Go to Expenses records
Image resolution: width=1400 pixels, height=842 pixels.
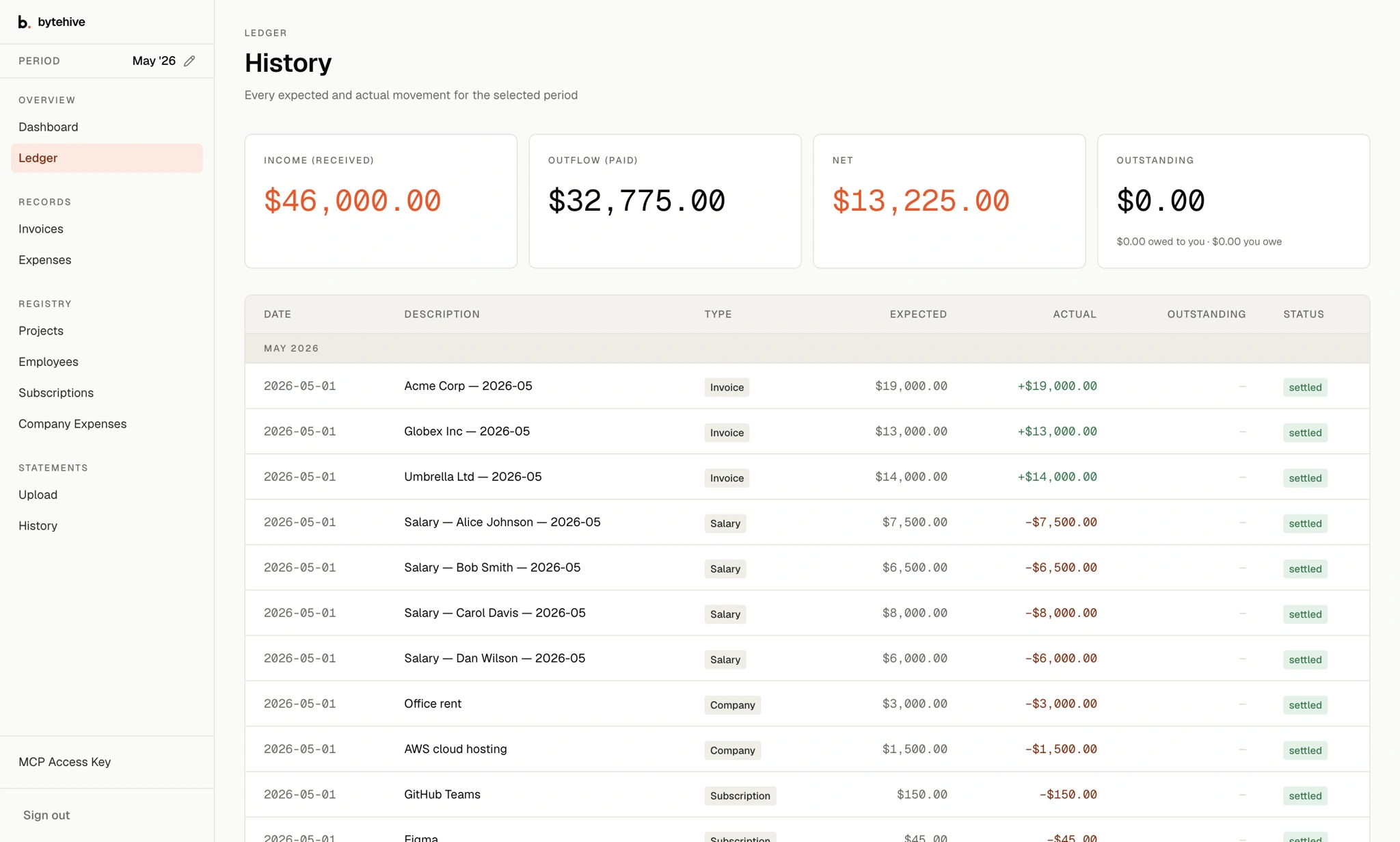[x=45, y=260]
